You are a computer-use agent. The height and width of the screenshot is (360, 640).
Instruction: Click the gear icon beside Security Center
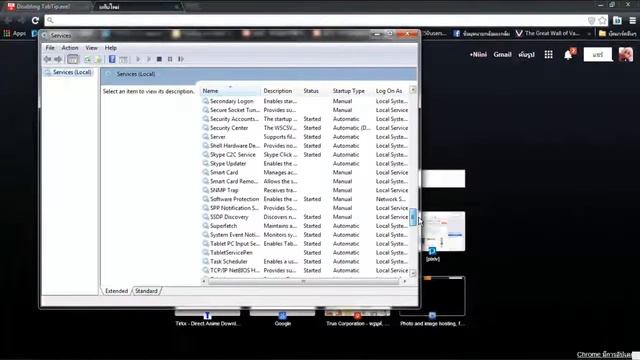(x=206, y=128)
